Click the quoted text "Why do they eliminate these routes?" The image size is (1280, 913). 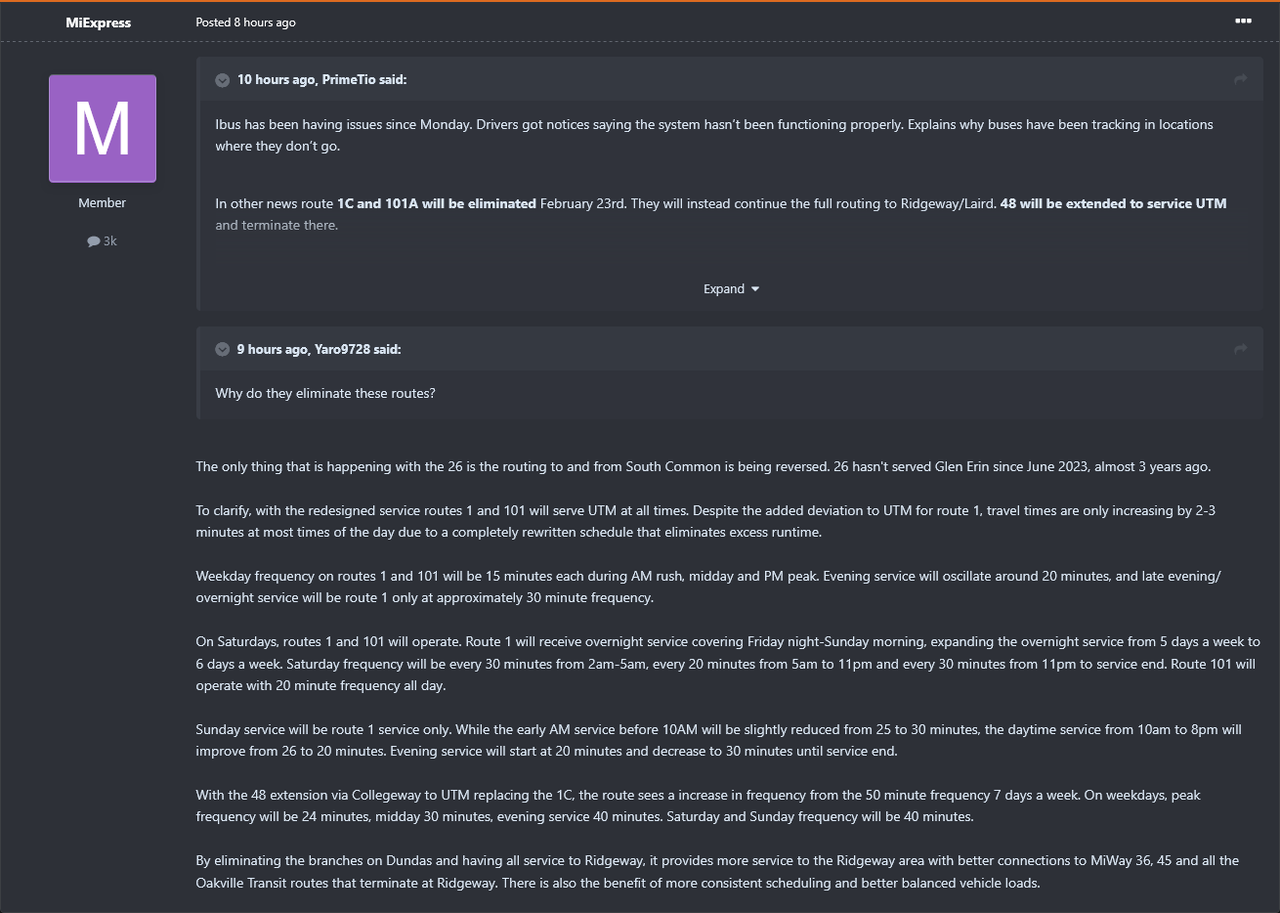[x=325, y=393]
